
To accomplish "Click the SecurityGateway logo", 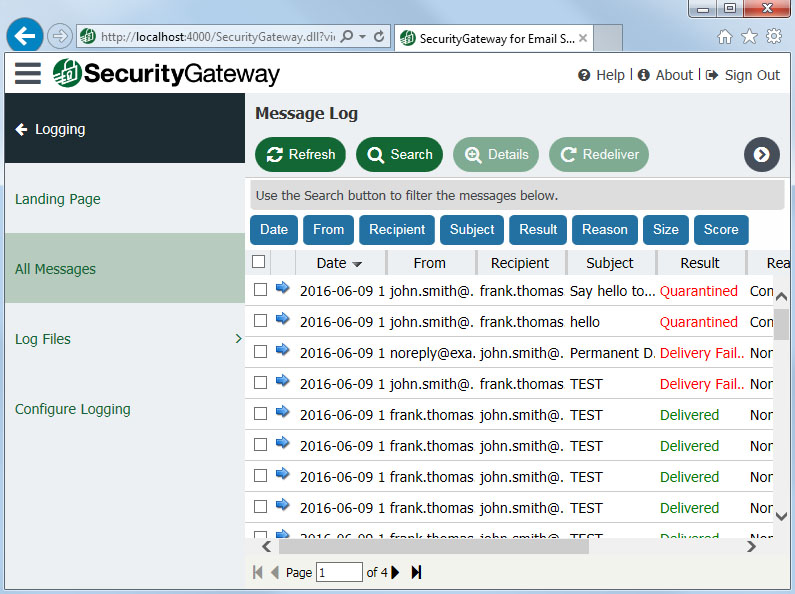I will [166, 73].
